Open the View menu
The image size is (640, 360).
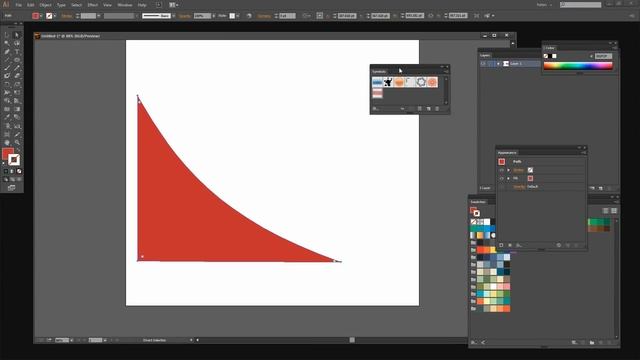click(107, 5)
